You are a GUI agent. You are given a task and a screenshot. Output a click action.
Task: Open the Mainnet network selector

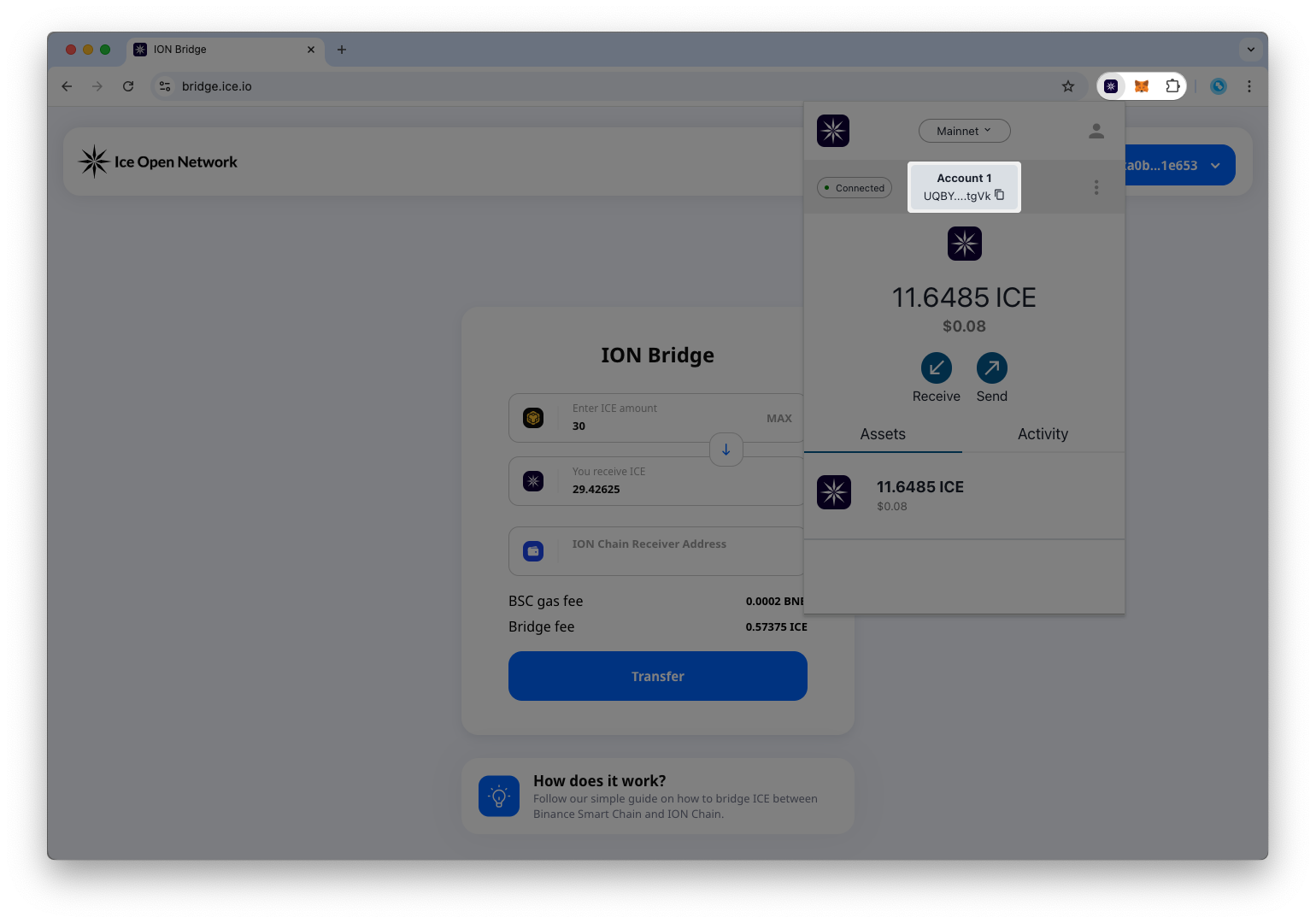964,131
